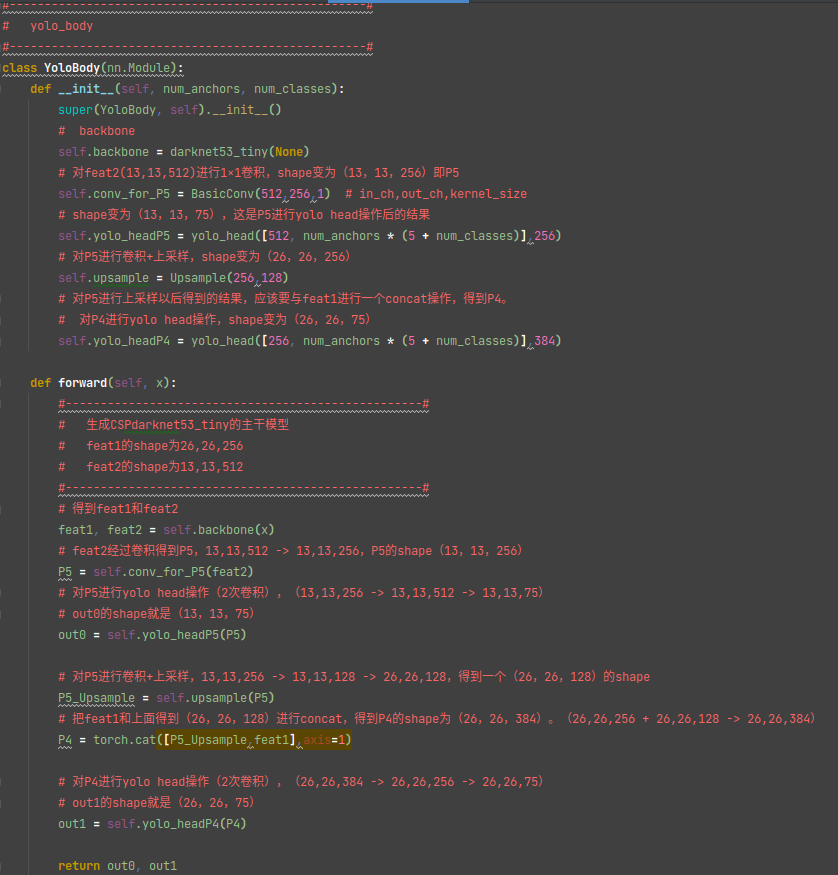This screenshot has width=838, height=875.
Task: Click the forward method definition
Action: pos(83,382)
